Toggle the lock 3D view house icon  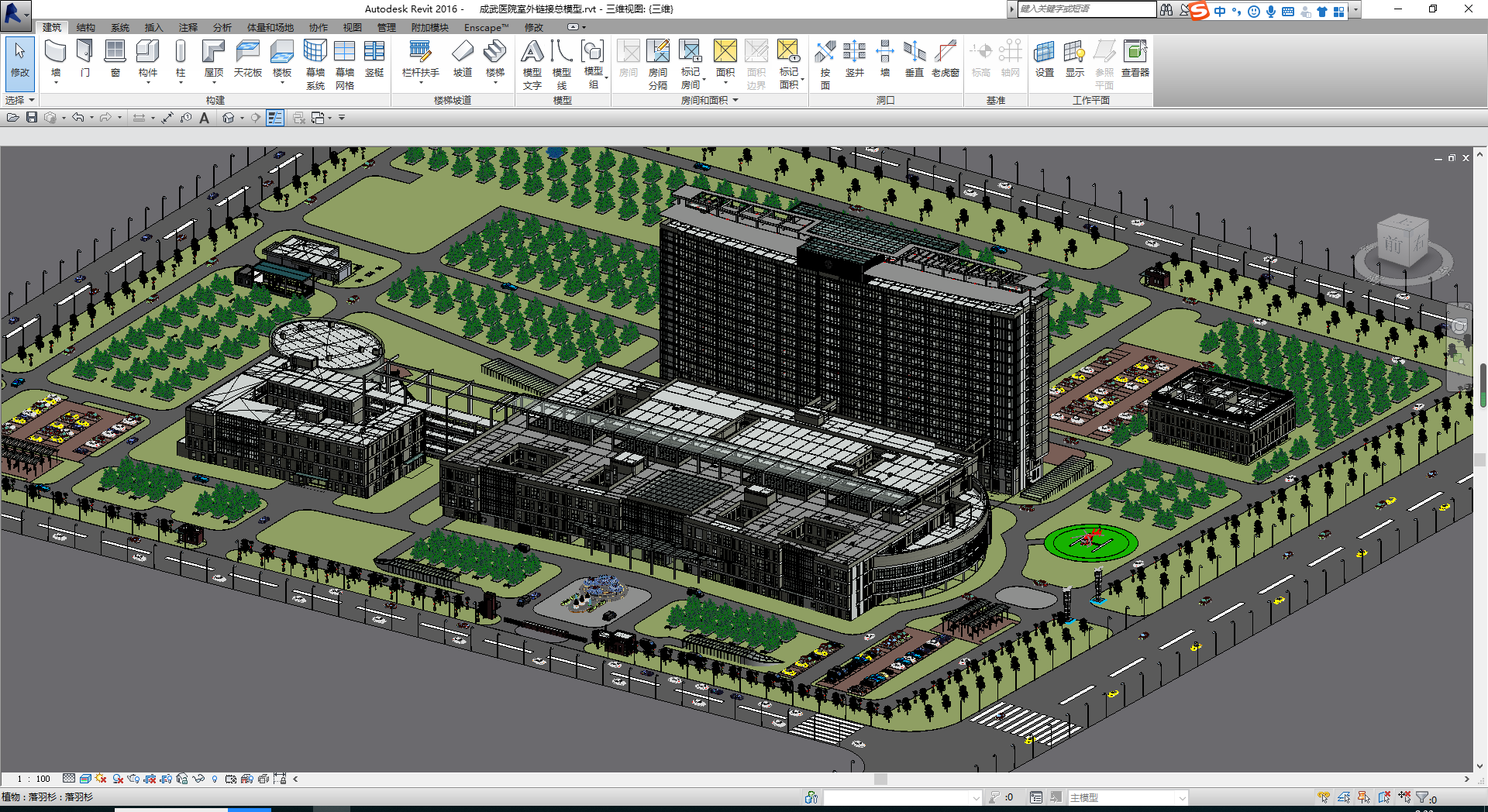(182, 779)
